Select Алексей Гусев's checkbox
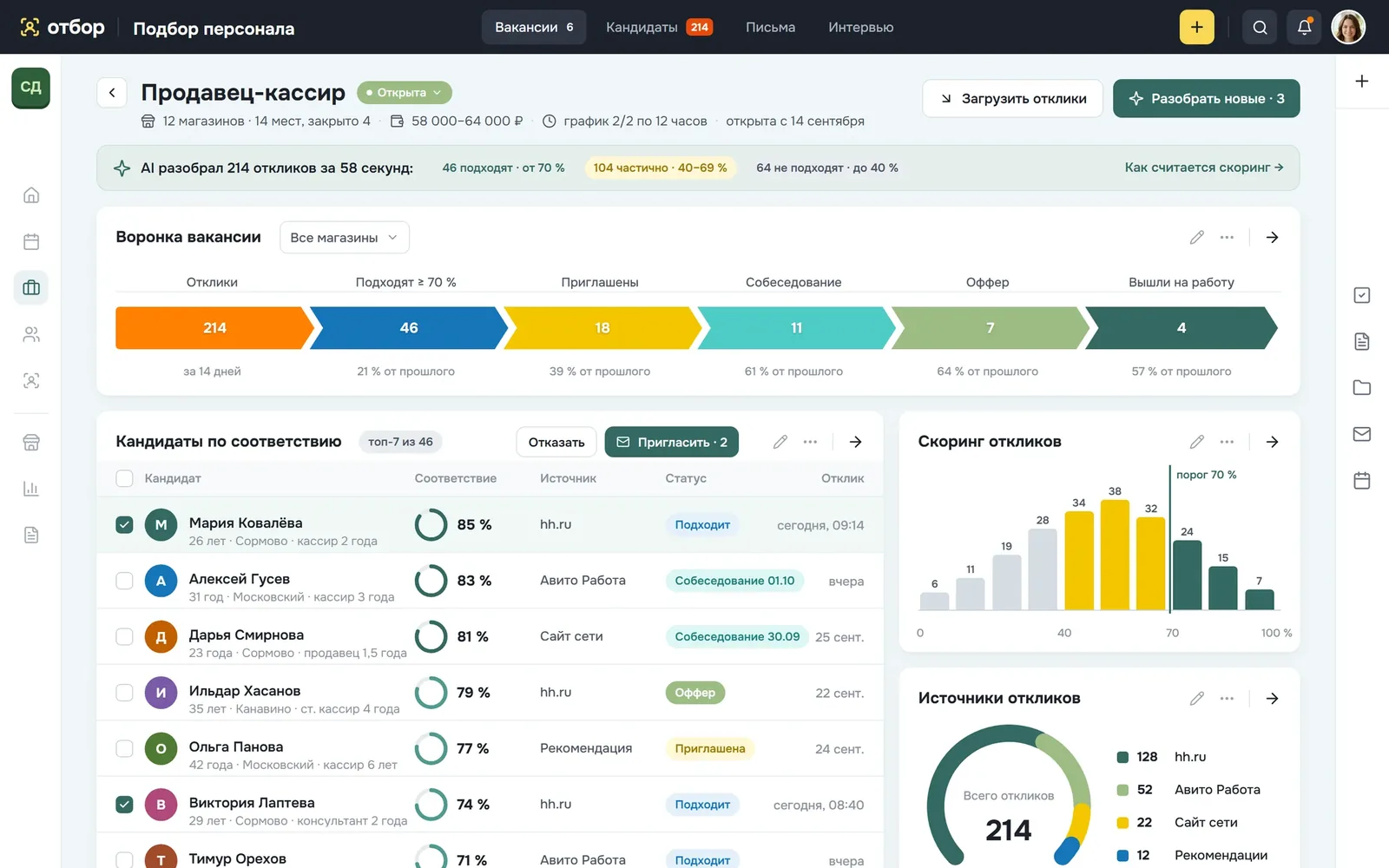 click(124, 581)
